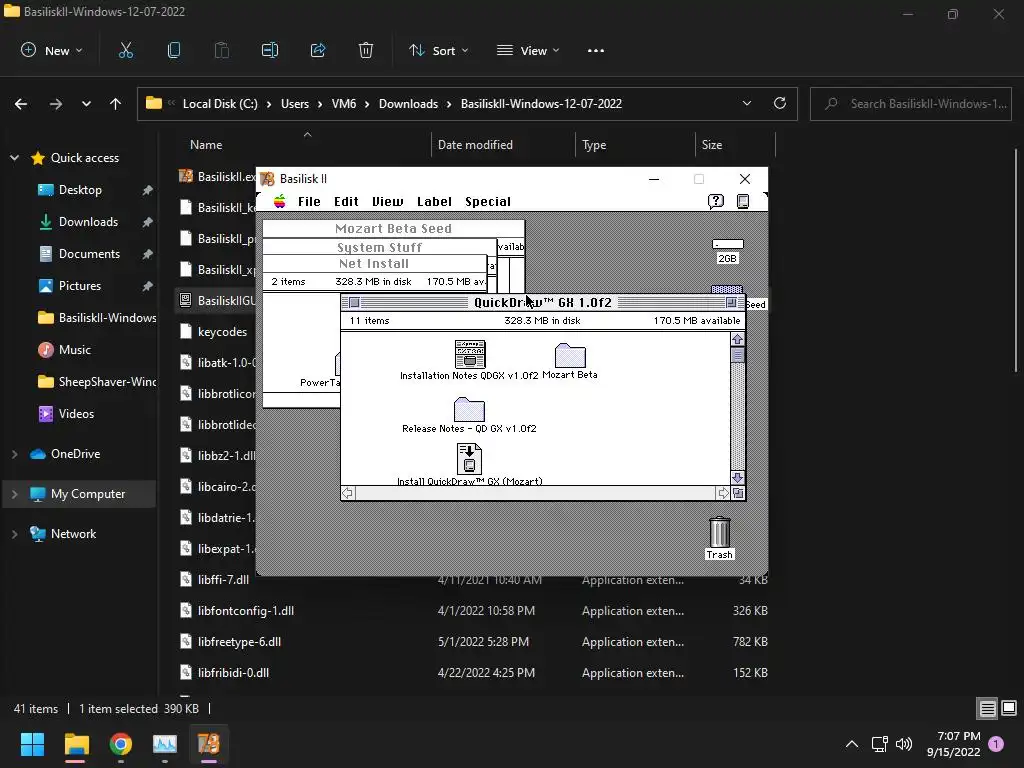Viewport: 1024px width, 768px height.
Task: Expand Network in navigation pane
Action: pos(14,534)
